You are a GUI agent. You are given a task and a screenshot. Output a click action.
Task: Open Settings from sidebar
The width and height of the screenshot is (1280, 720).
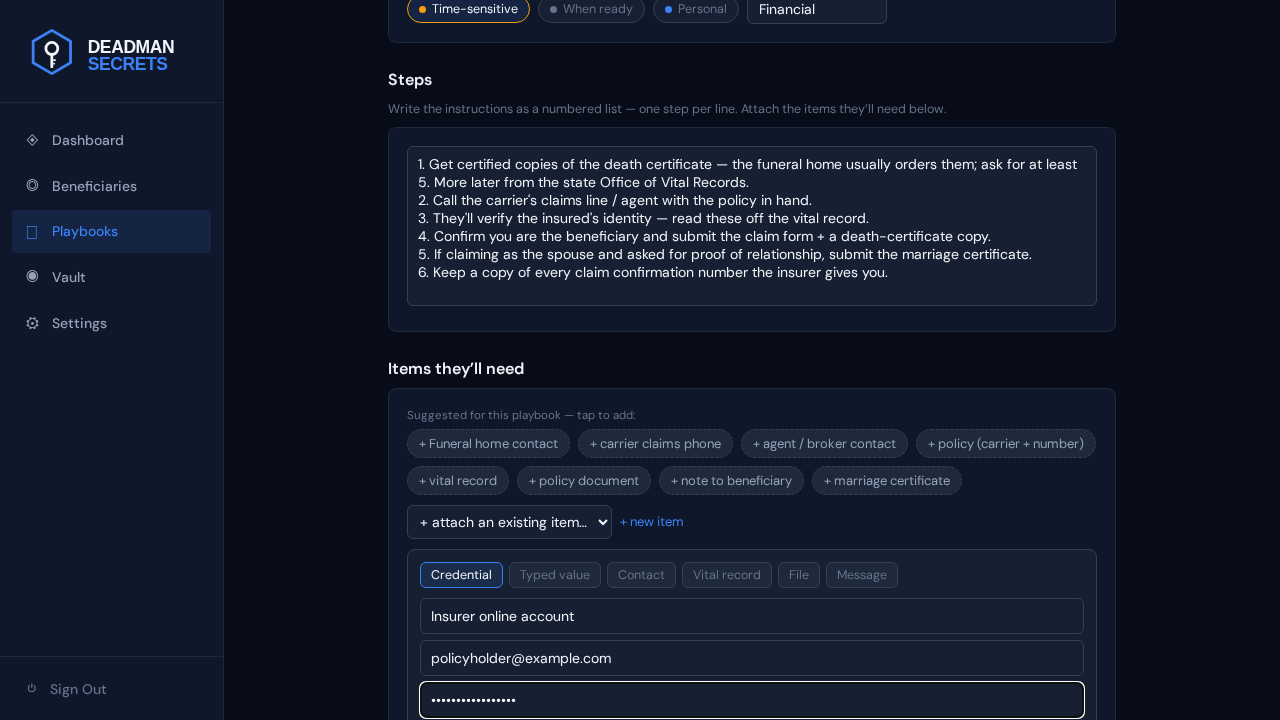111,323
